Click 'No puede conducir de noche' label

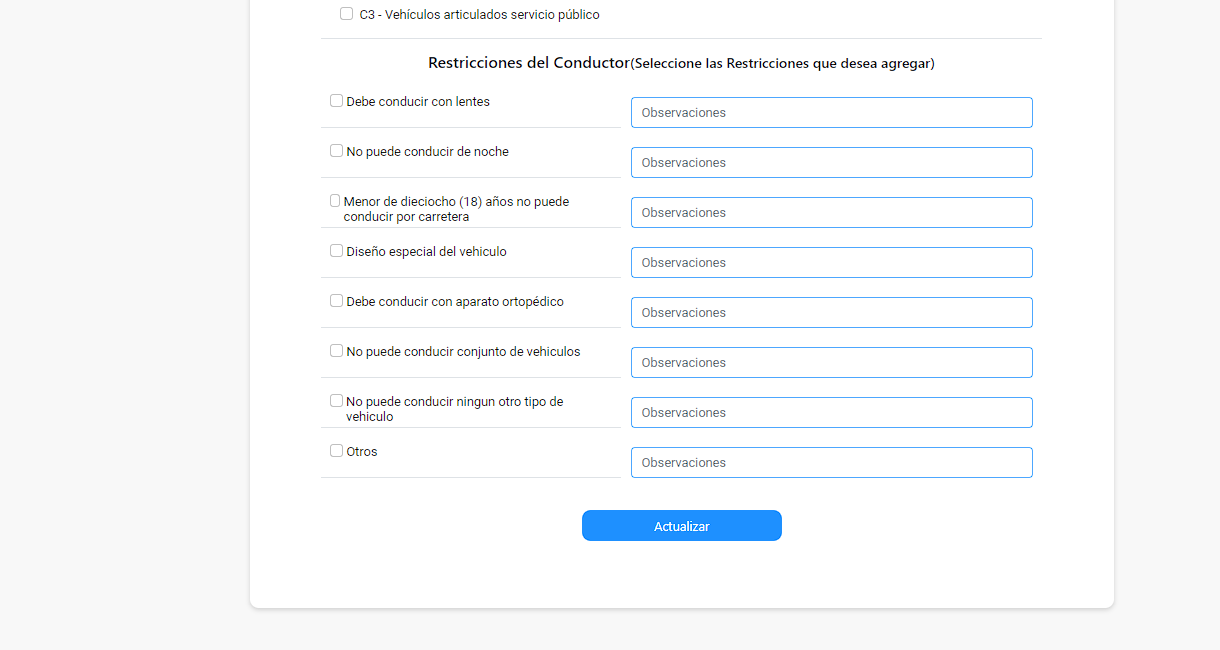tap(427, 152)
